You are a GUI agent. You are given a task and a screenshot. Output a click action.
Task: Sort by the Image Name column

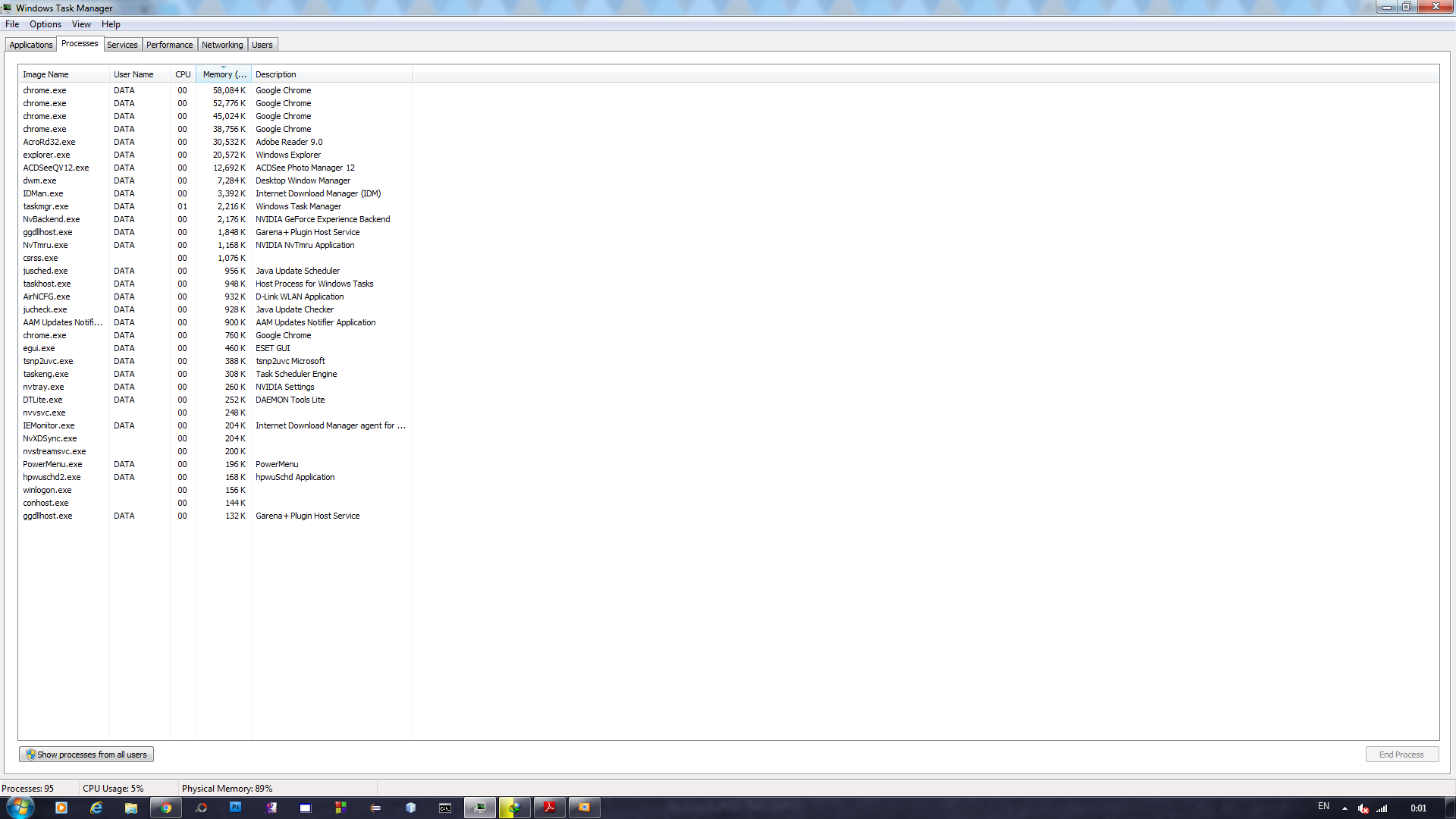64,74
